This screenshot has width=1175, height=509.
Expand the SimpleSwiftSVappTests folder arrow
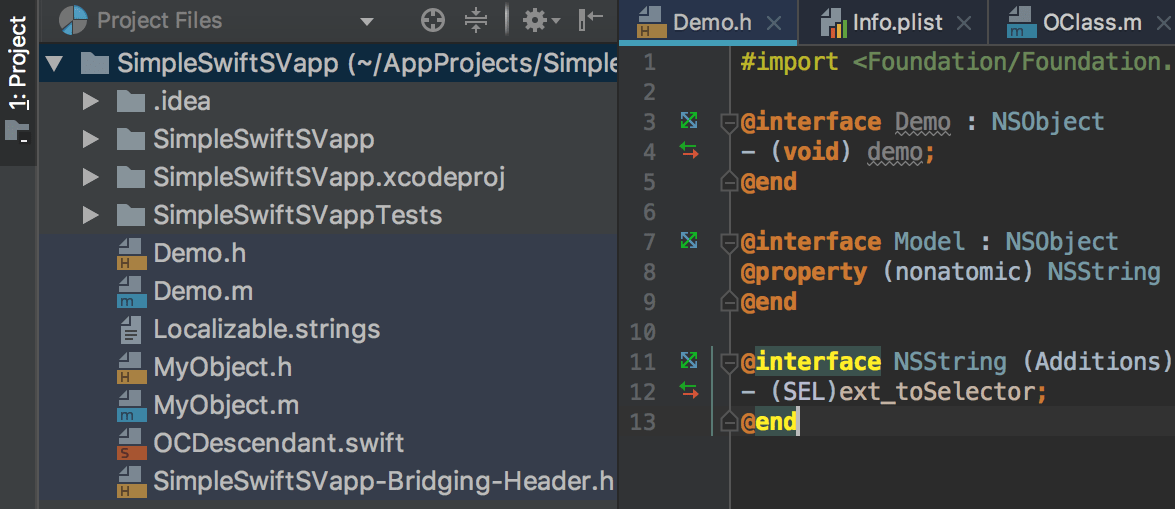(x=91, y=216)
